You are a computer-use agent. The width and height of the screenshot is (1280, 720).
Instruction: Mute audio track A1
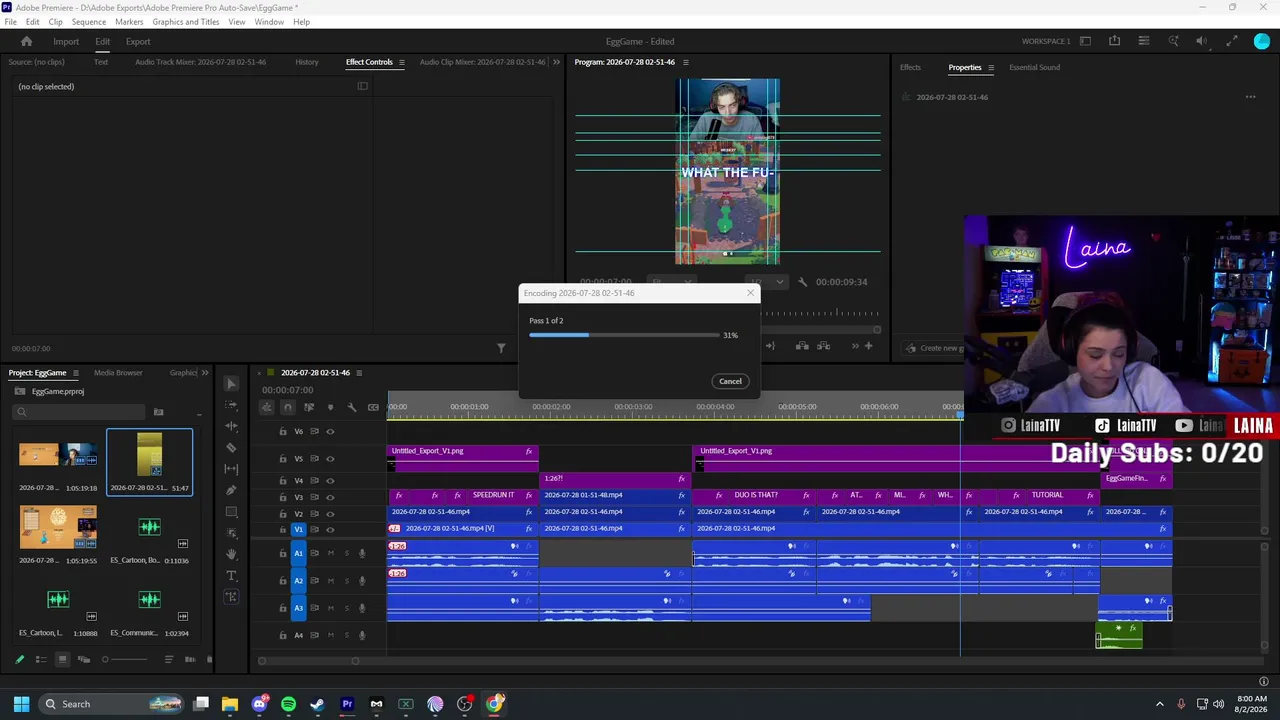click(331, 553)
